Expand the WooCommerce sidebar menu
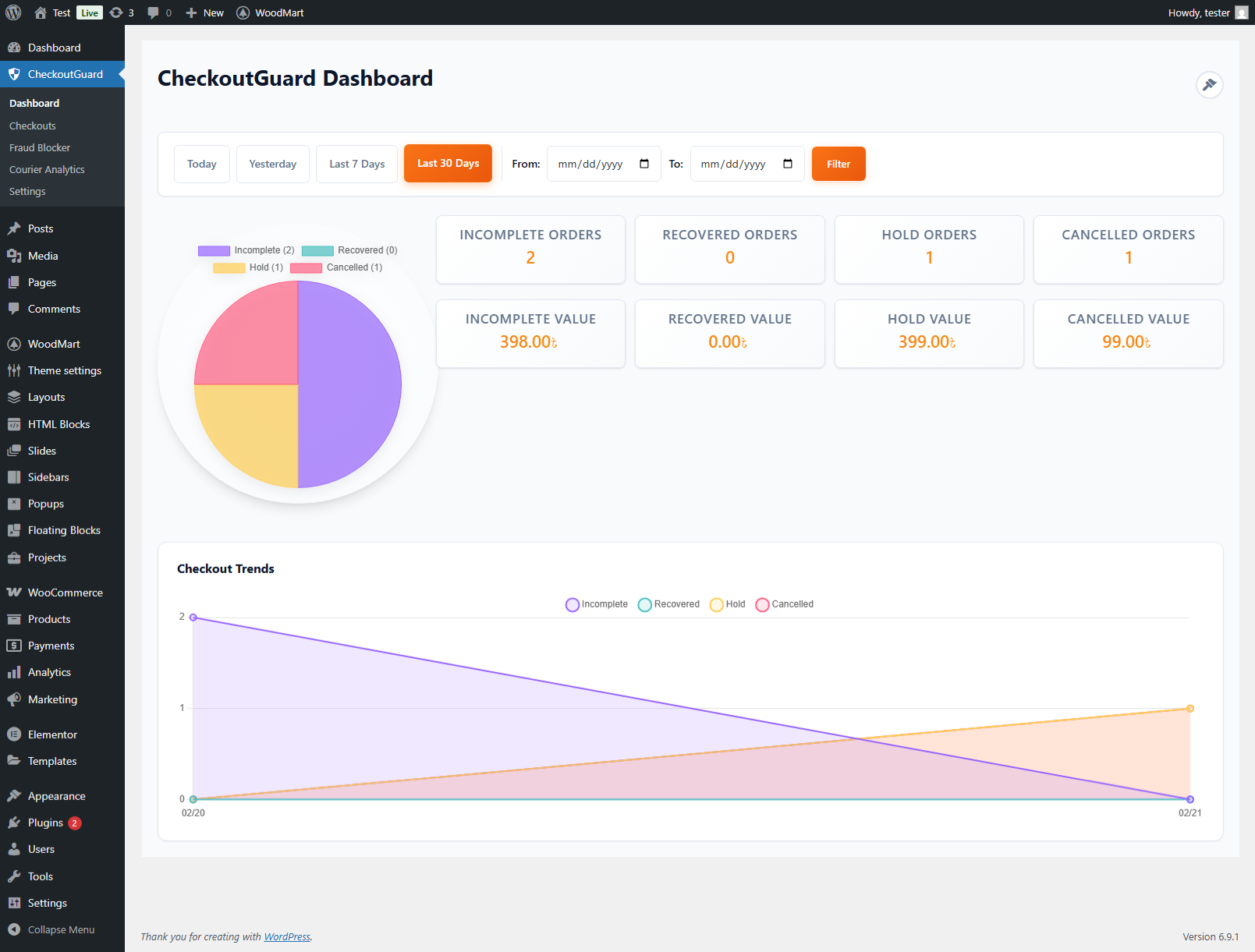Viewport: 1255px width, 952px height. tap(65, 593)
